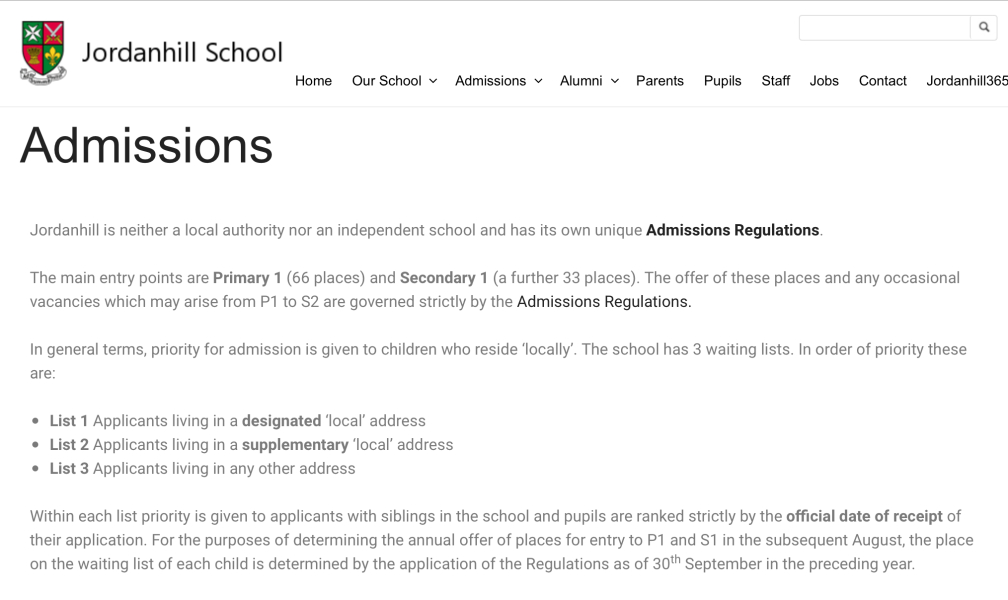Select the Home navigation item
Screen dimensions: 1008x600
click(313, 81)
